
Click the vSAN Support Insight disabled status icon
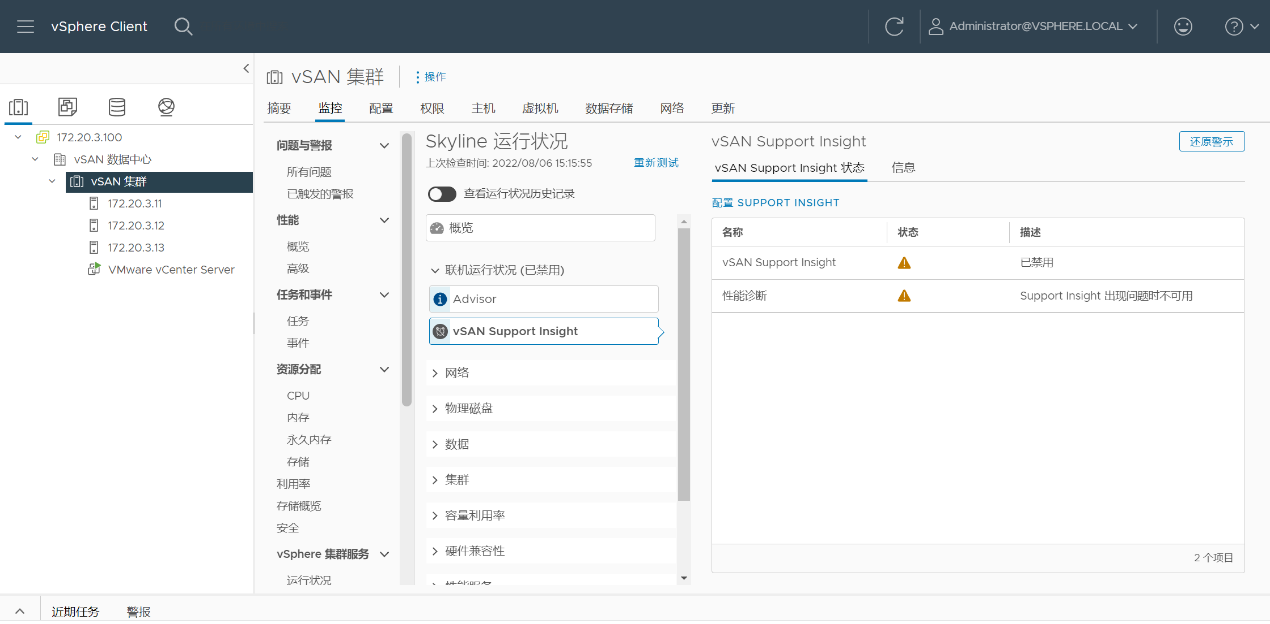coord(440,331)
